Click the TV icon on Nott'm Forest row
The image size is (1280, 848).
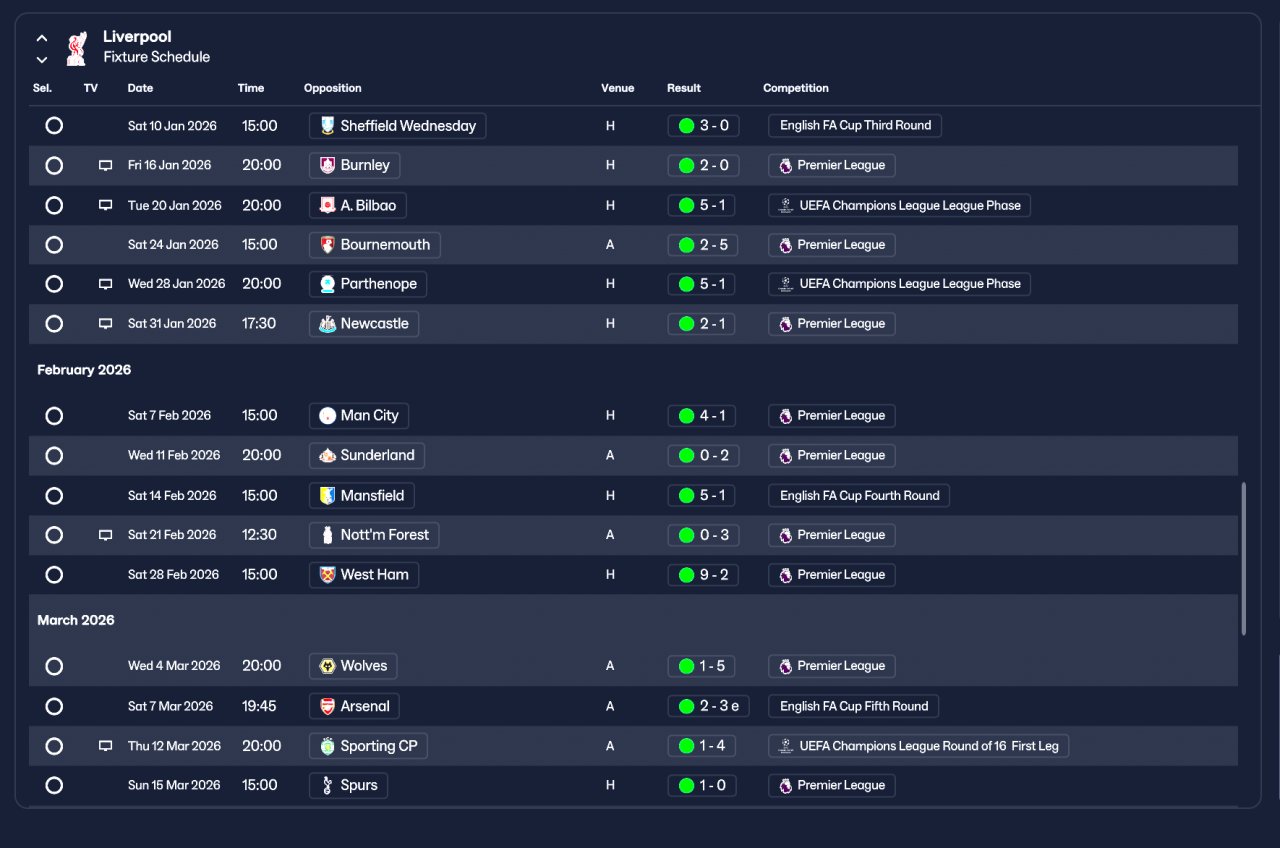point(105,535)
